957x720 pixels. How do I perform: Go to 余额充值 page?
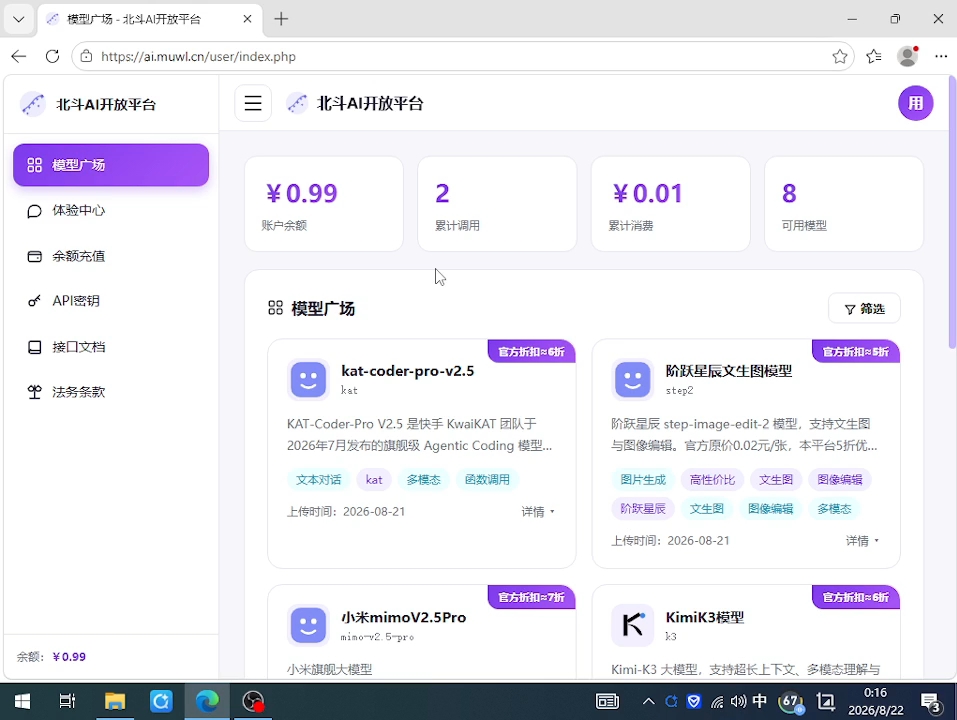pos(111,256)
